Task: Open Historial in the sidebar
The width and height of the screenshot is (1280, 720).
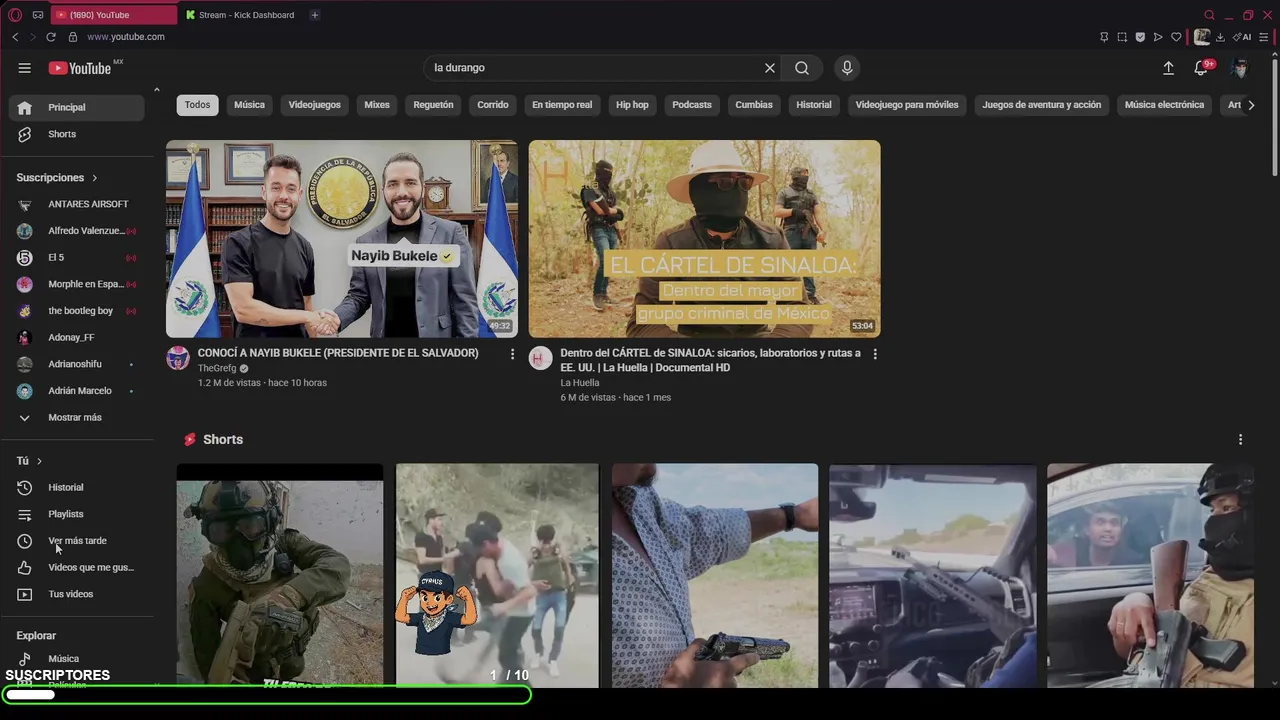Action: tap(77, 488)
